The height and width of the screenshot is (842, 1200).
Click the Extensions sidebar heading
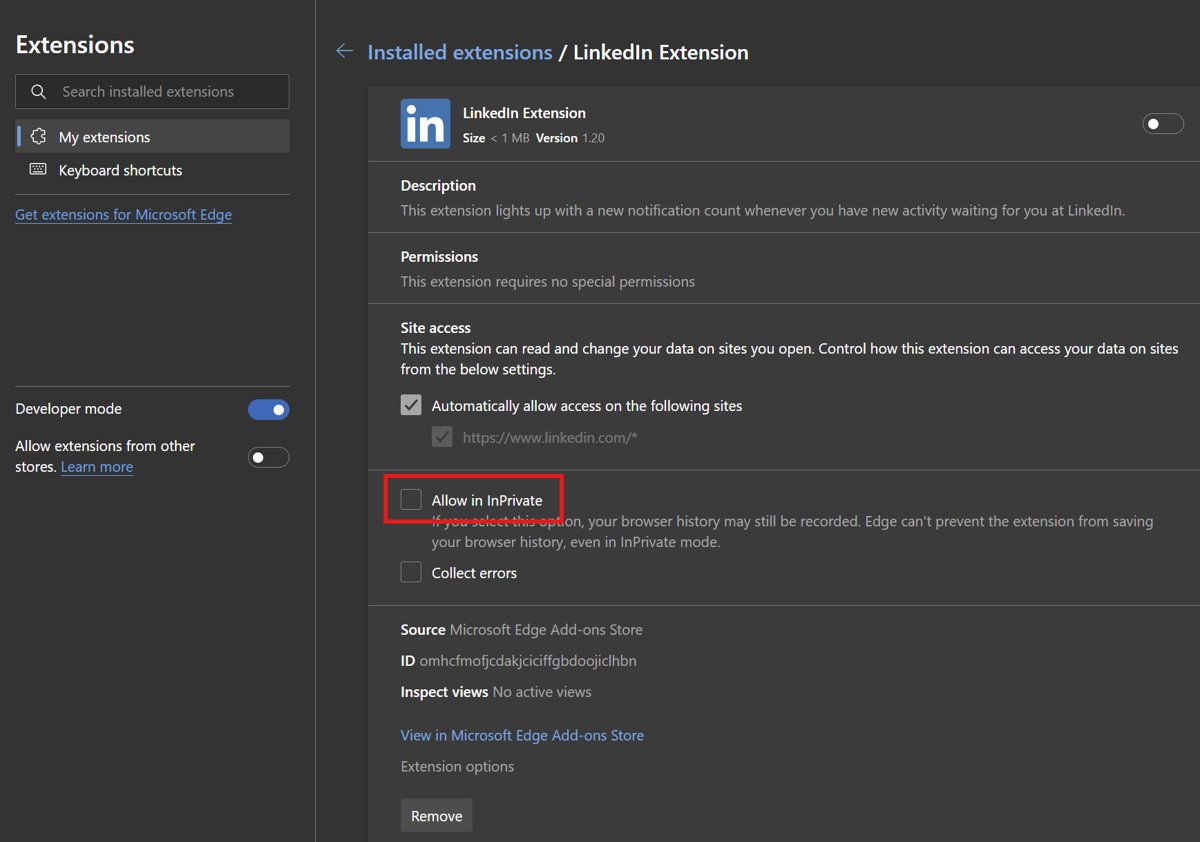pyautogui.click(x=75, y=45)
